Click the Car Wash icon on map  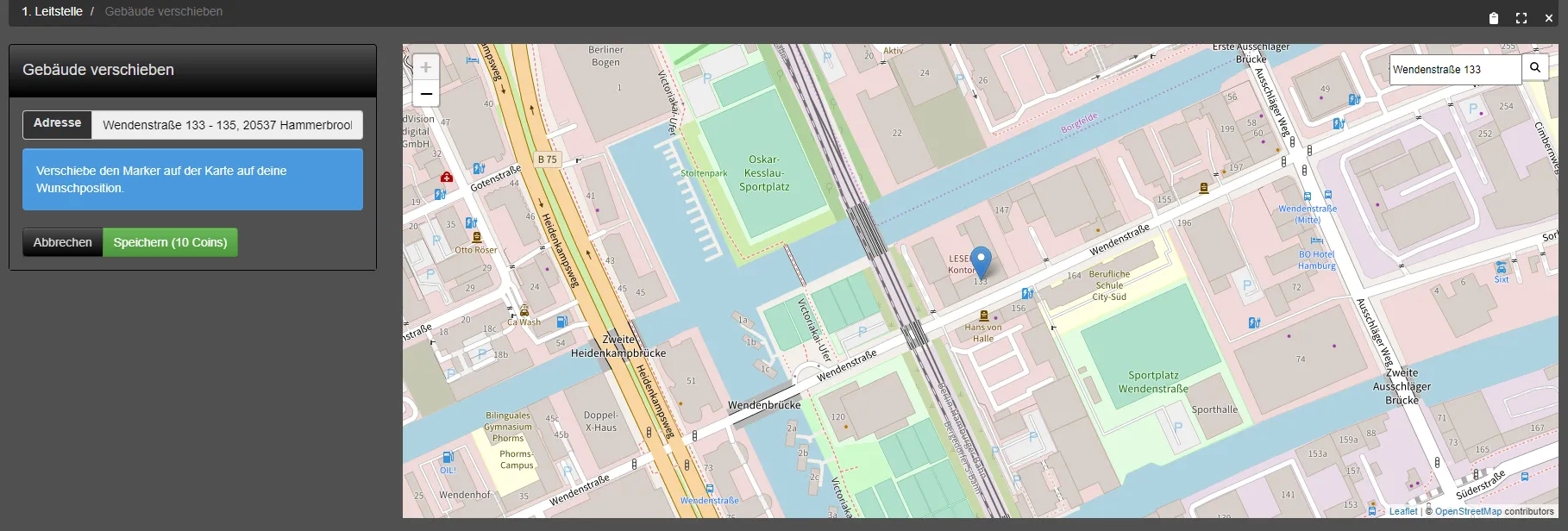pos(524,311)
